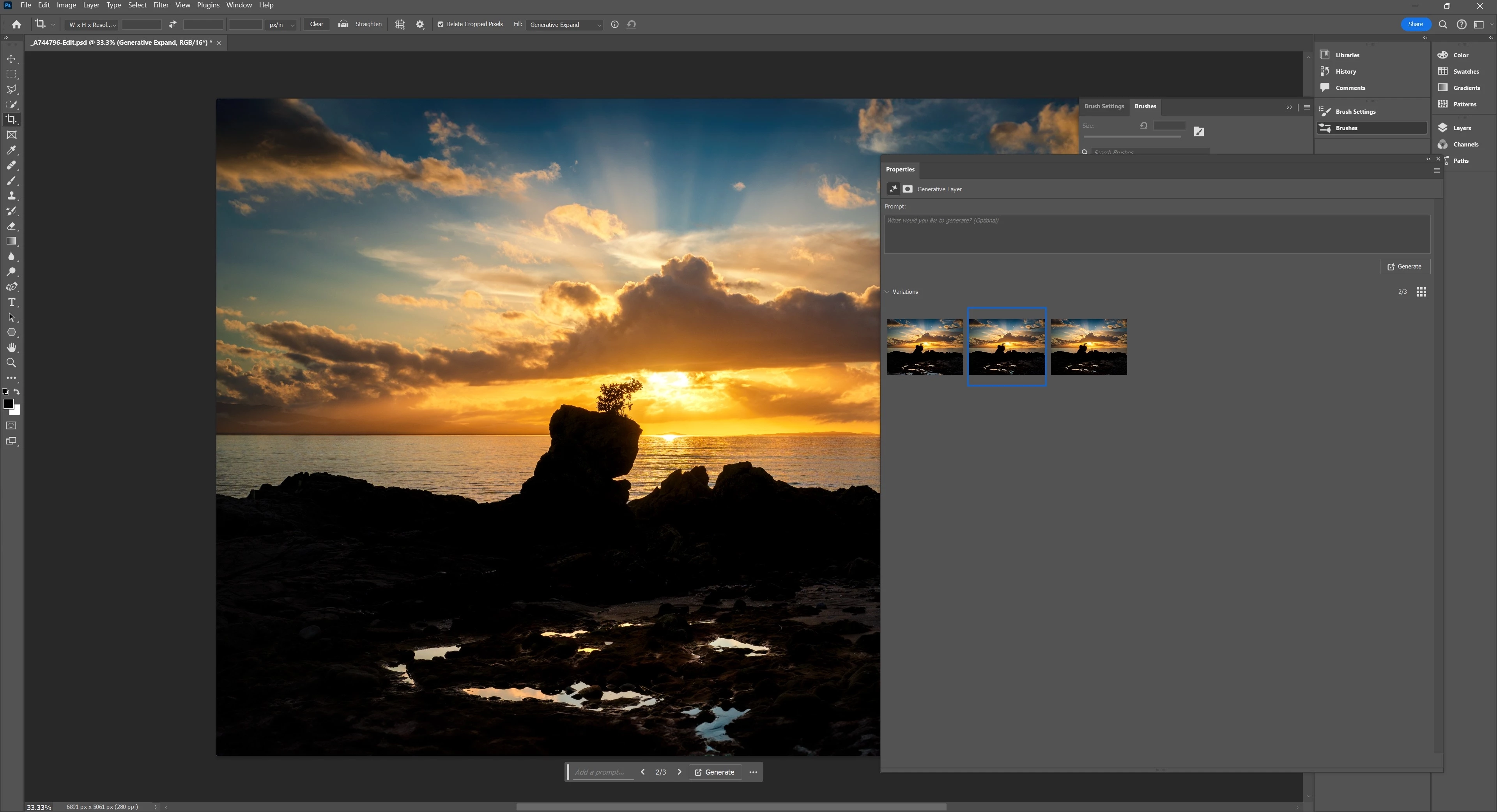Select the Horizontal Type tool
The height and width of the screenshot is (812, 1497).
tap(11, 302)
